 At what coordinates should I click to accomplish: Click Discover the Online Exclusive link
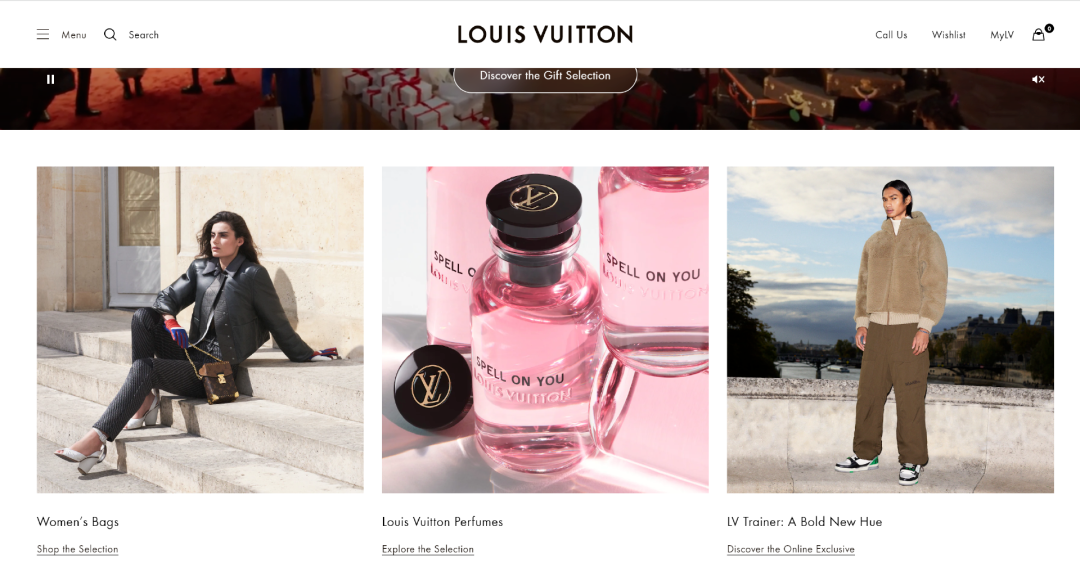point(791,549)
